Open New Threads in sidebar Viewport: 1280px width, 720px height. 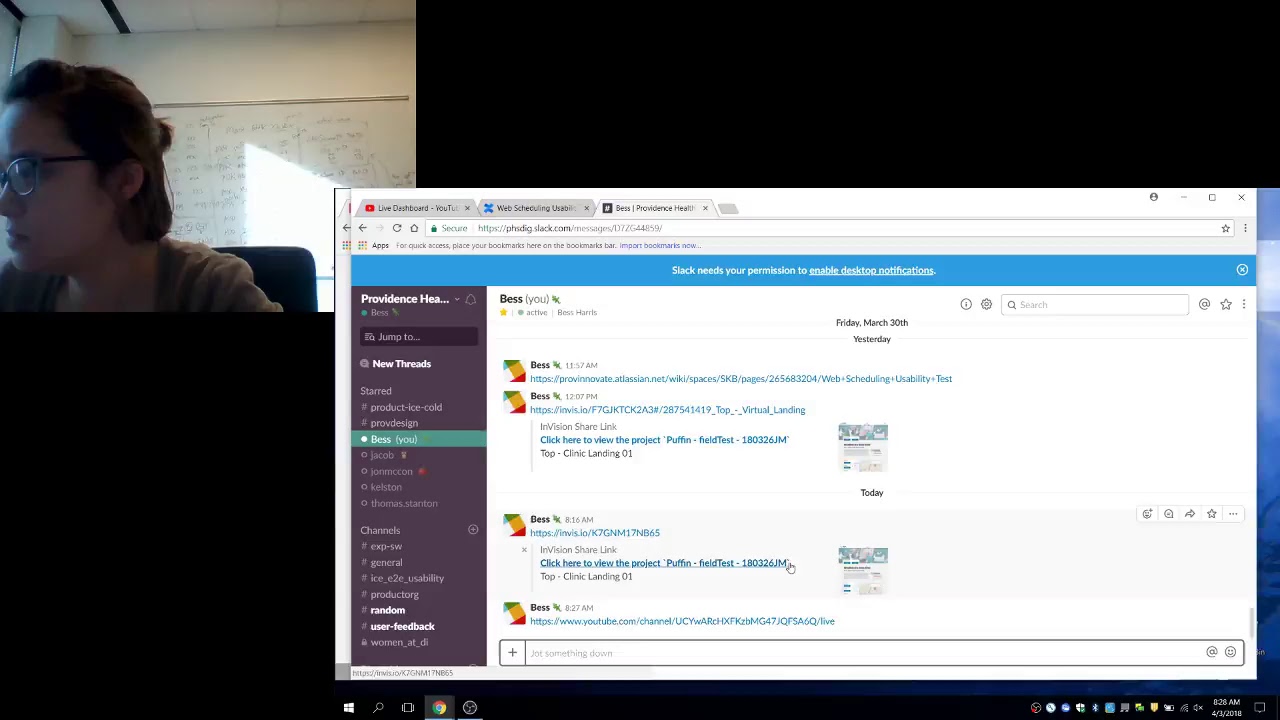tap(401, 364)
